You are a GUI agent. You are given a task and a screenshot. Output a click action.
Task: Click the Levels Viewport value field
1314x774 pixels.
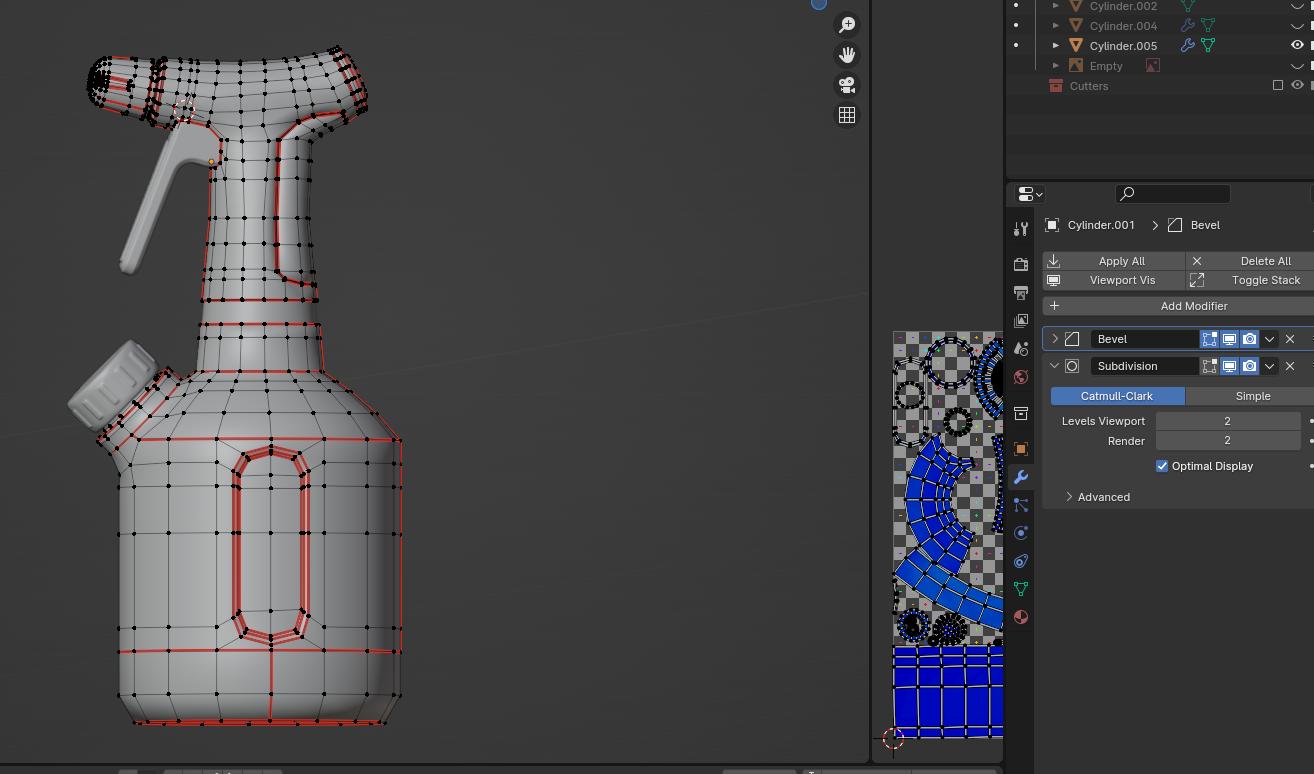[x=1227, y=421]
